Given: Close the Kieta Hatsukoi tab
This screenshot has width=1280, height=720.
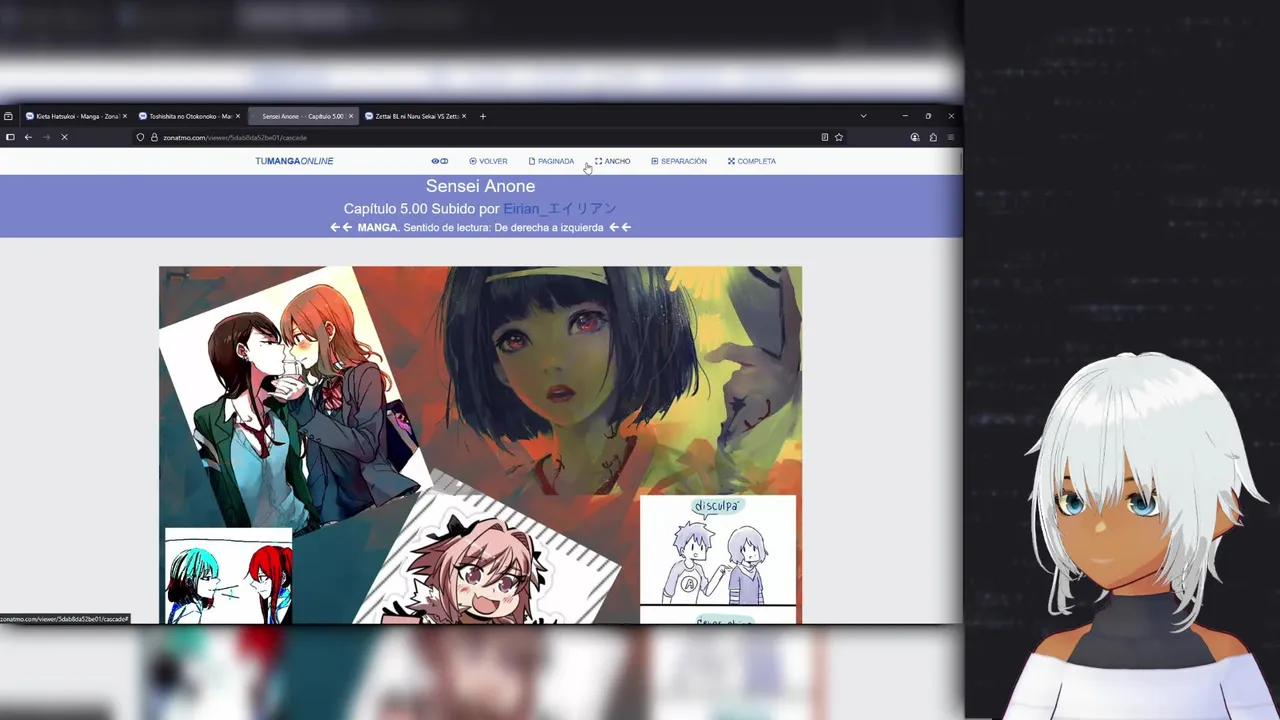Looking at the screenshot, I should click(x=125, y=116).
